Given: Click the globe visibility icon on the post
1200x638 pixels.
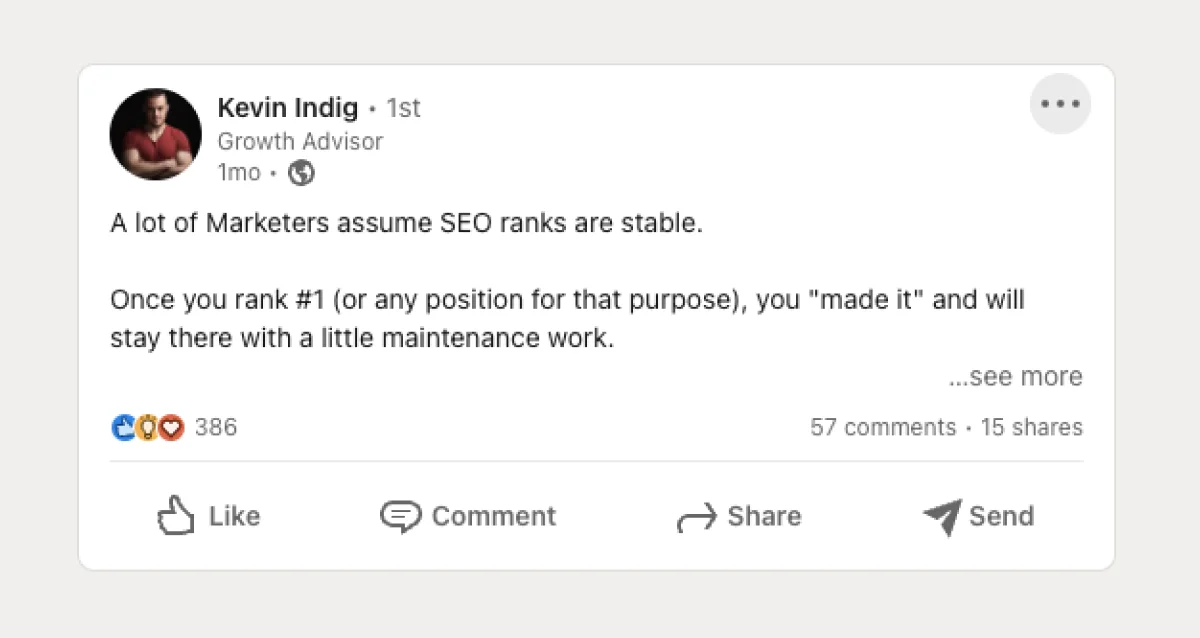Looking at the screenshot, I should tap(301, 172).
